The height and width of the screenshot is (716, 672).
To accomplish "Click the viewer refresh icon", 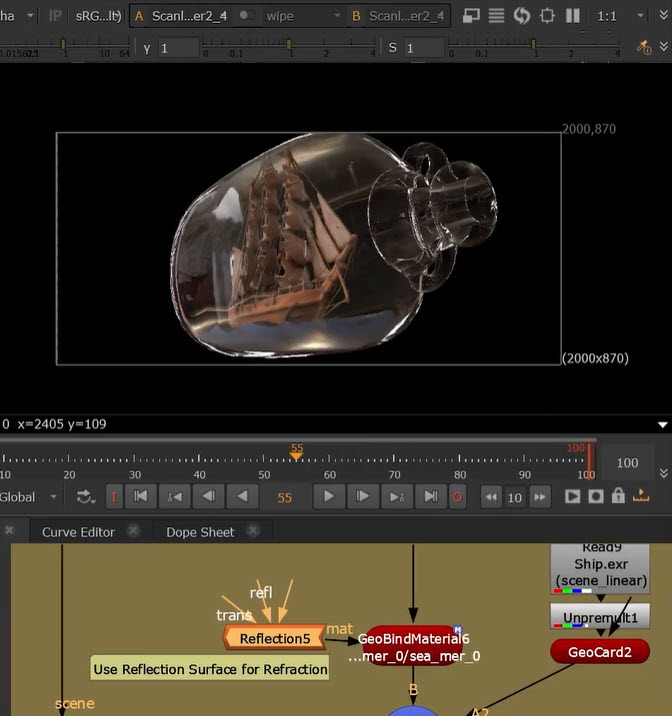I will [521, 16].
